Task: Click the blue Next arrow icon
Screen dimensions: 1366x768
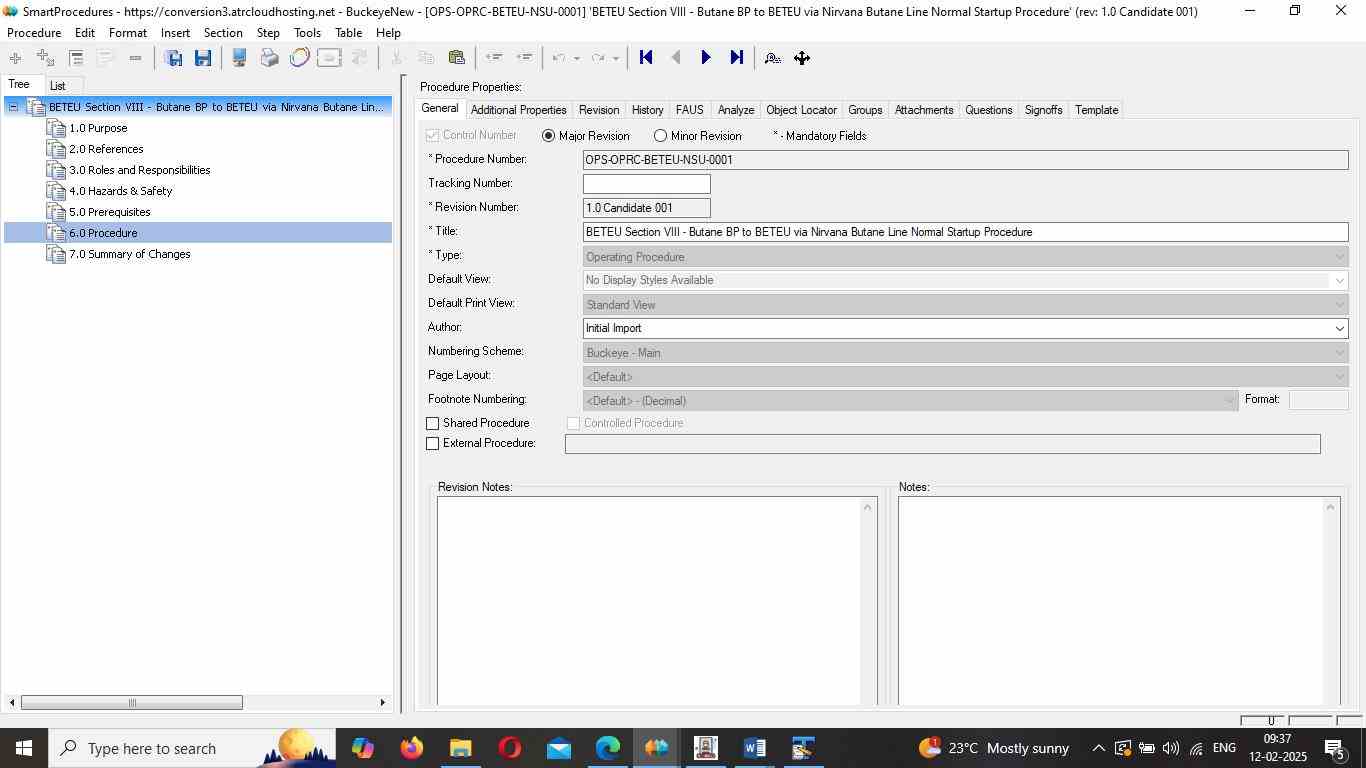Action: [706, 58]
